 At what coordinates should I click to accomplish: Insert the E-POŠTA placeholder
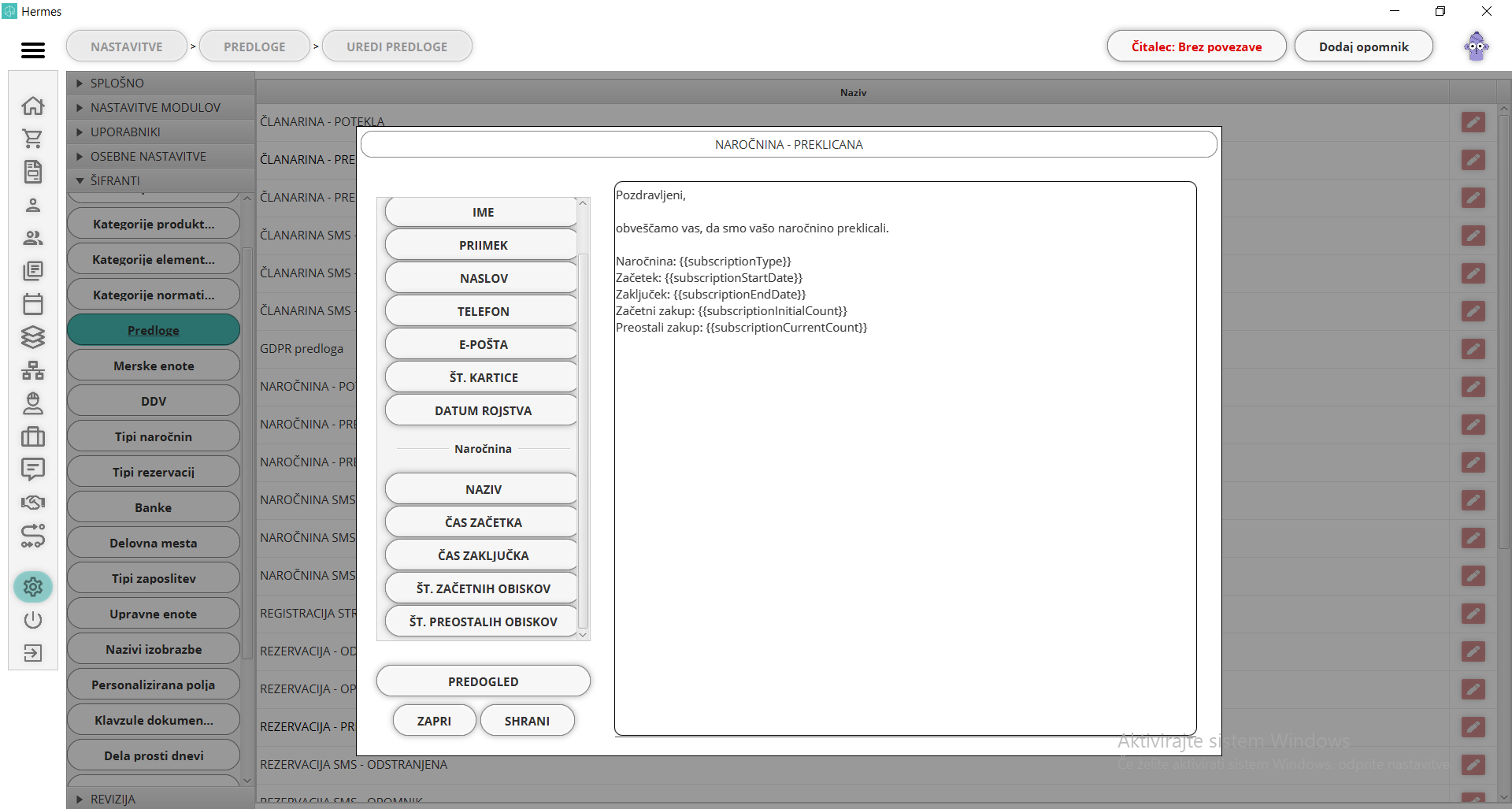482,345
